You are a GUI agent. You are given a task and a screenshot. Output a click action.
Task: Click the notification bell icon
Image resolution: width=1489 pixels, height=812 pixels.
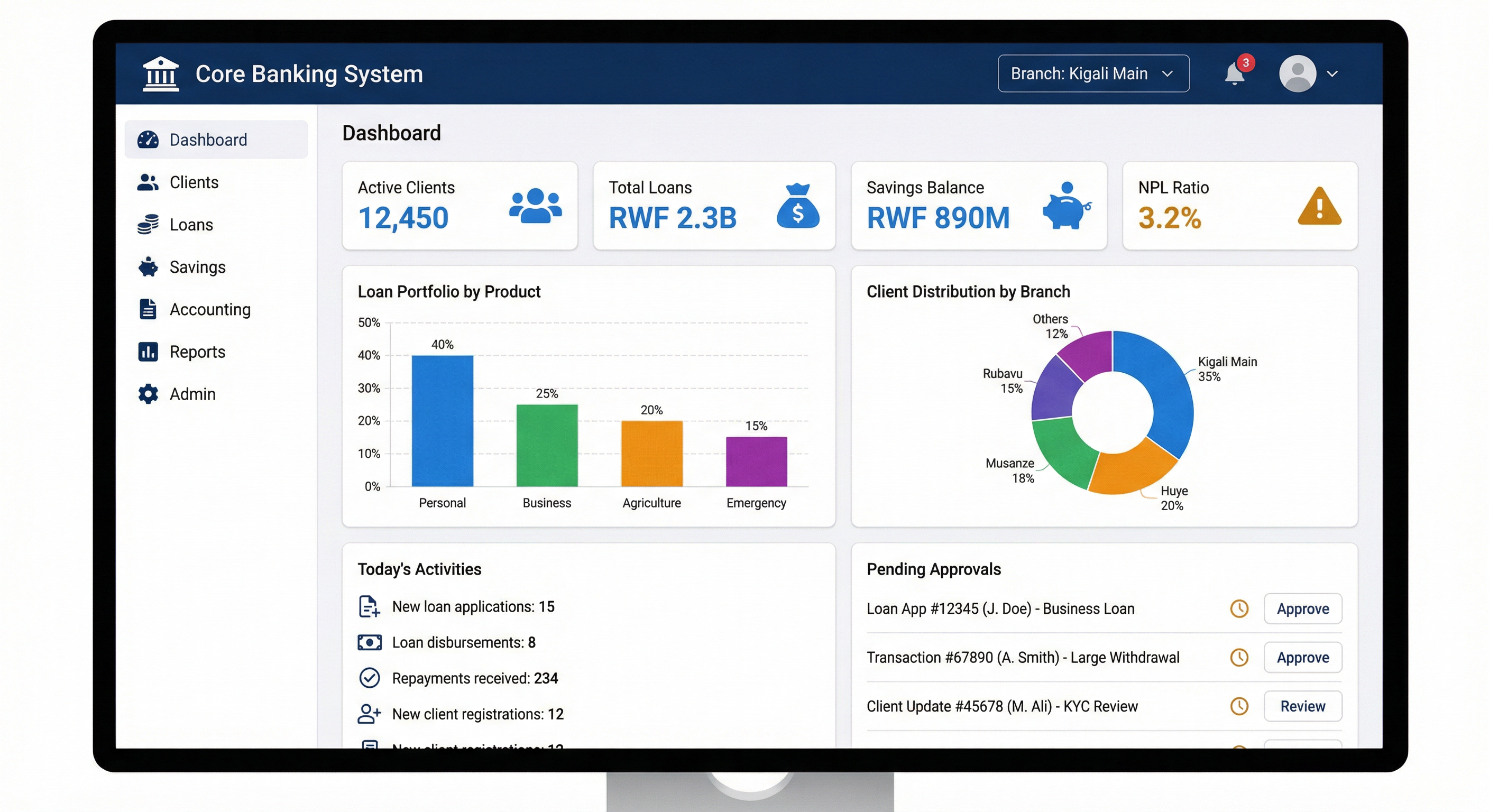1234,74
